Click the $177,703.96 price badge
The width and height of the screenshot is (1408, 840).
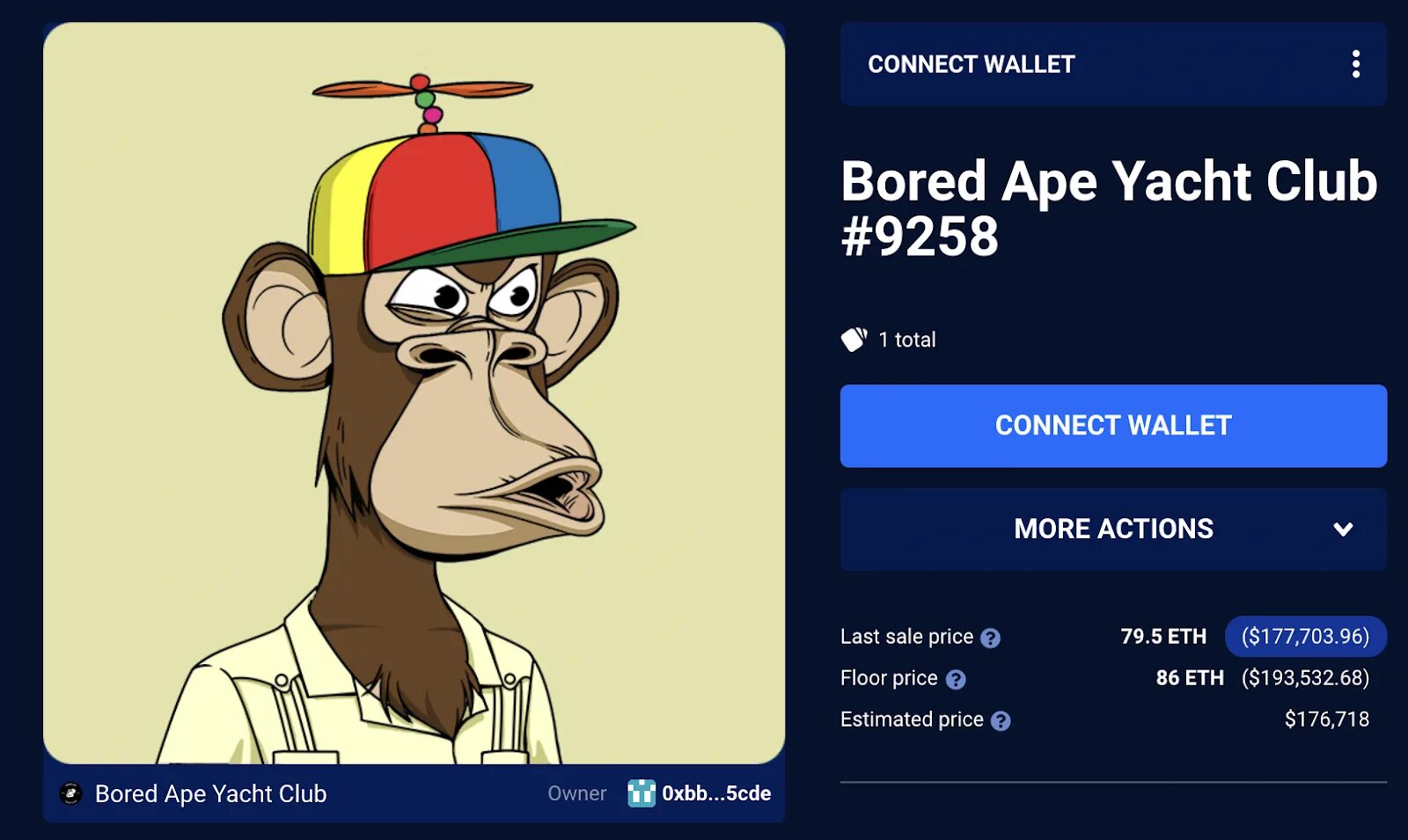click(1306, 637)
